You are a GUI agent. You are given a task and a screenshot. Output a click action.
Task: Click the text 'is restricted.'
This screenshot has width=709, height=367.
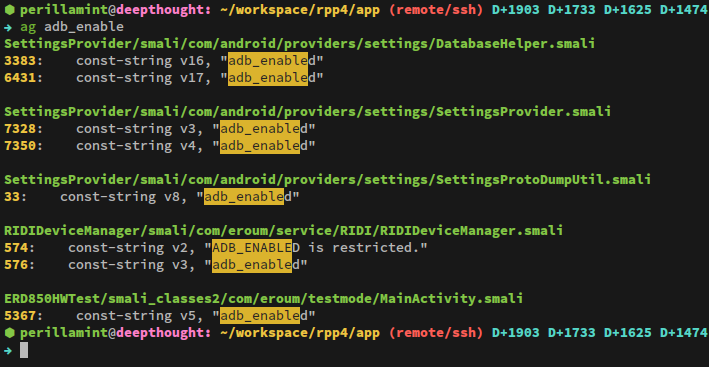[364, 248]
